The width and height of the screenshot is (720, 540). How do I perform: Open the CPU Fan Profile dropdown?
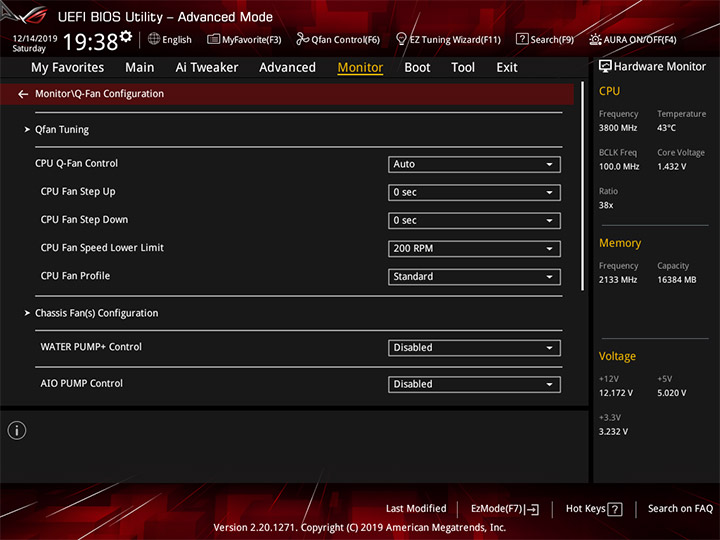pyautogui.click(x=474, y=276)
